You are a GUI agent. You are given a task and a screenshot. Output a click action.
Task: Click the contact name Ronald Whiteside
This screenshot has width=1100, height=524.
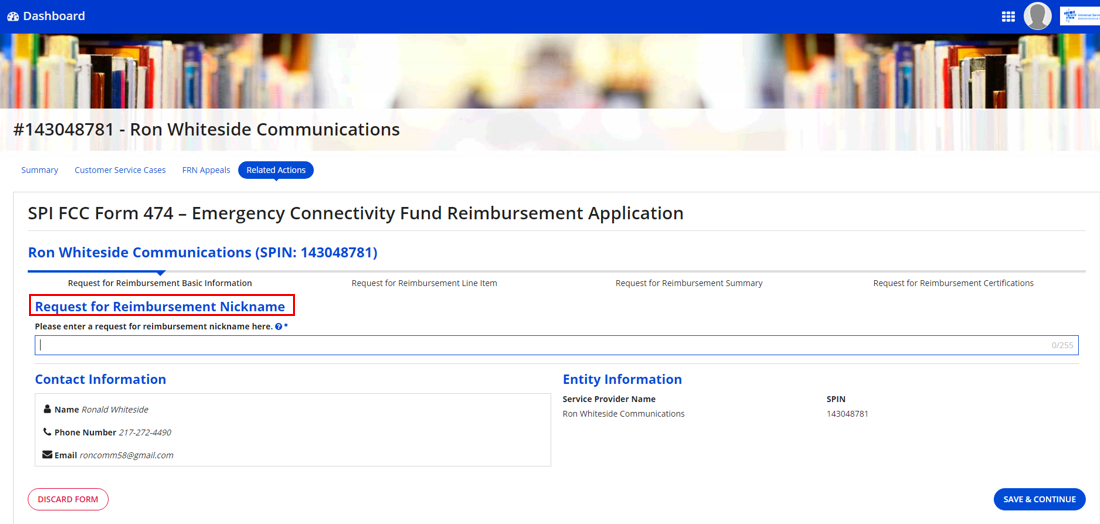point(115,410)
